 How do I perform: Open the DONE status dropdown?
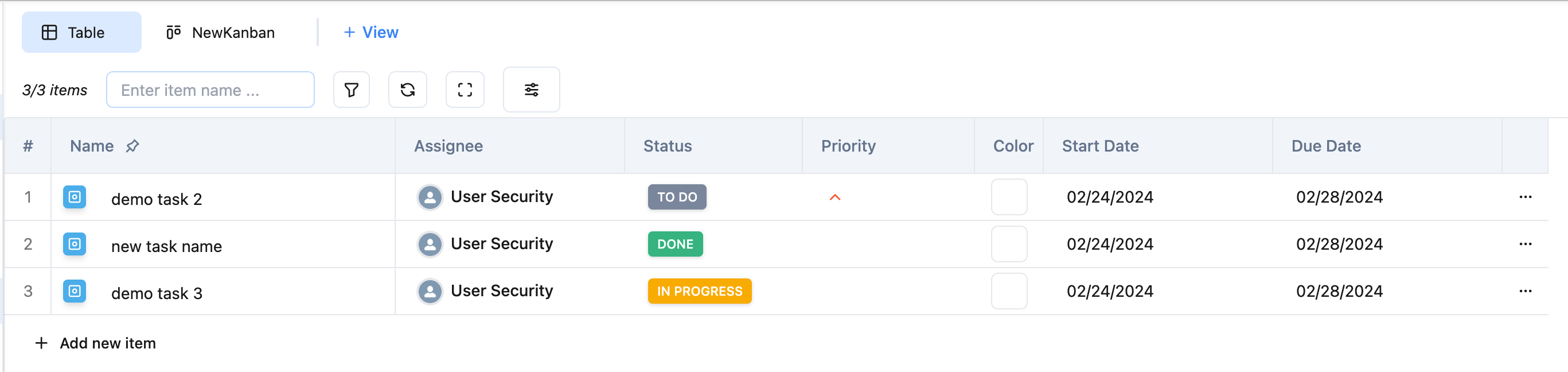[674, 244]
